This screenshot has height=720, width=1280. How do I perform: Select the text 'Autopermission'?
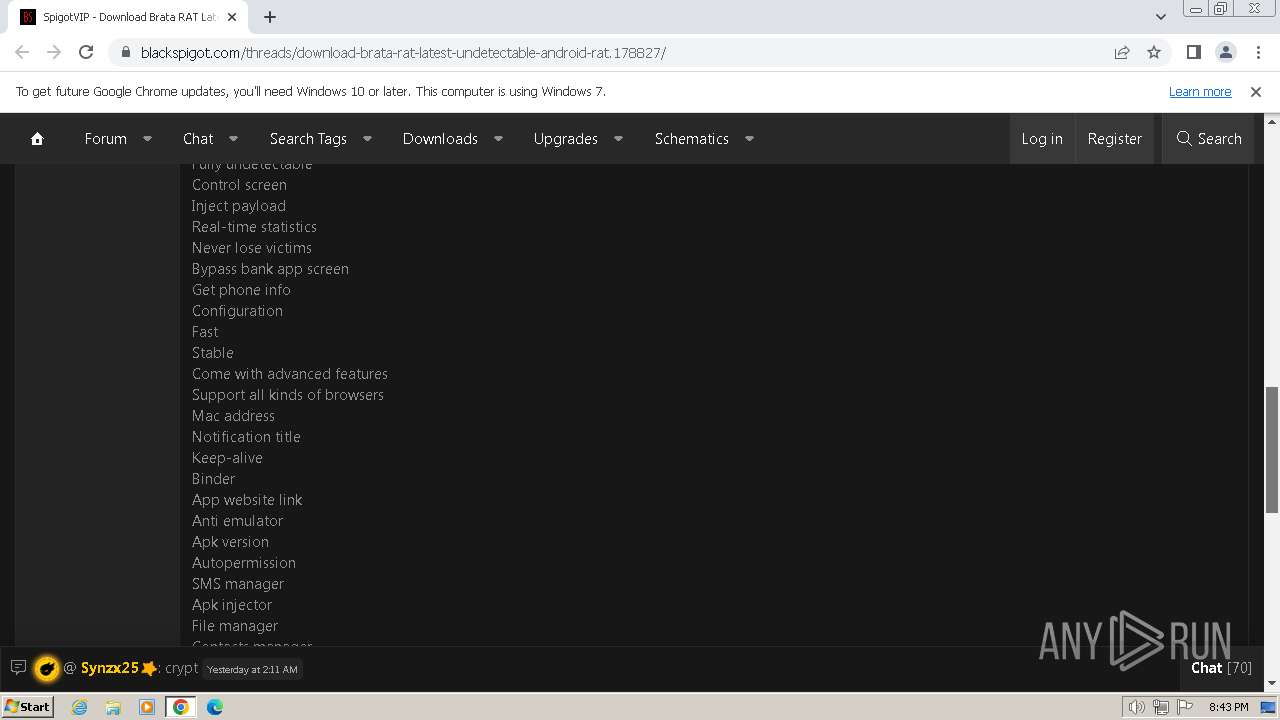coord(244,563)
